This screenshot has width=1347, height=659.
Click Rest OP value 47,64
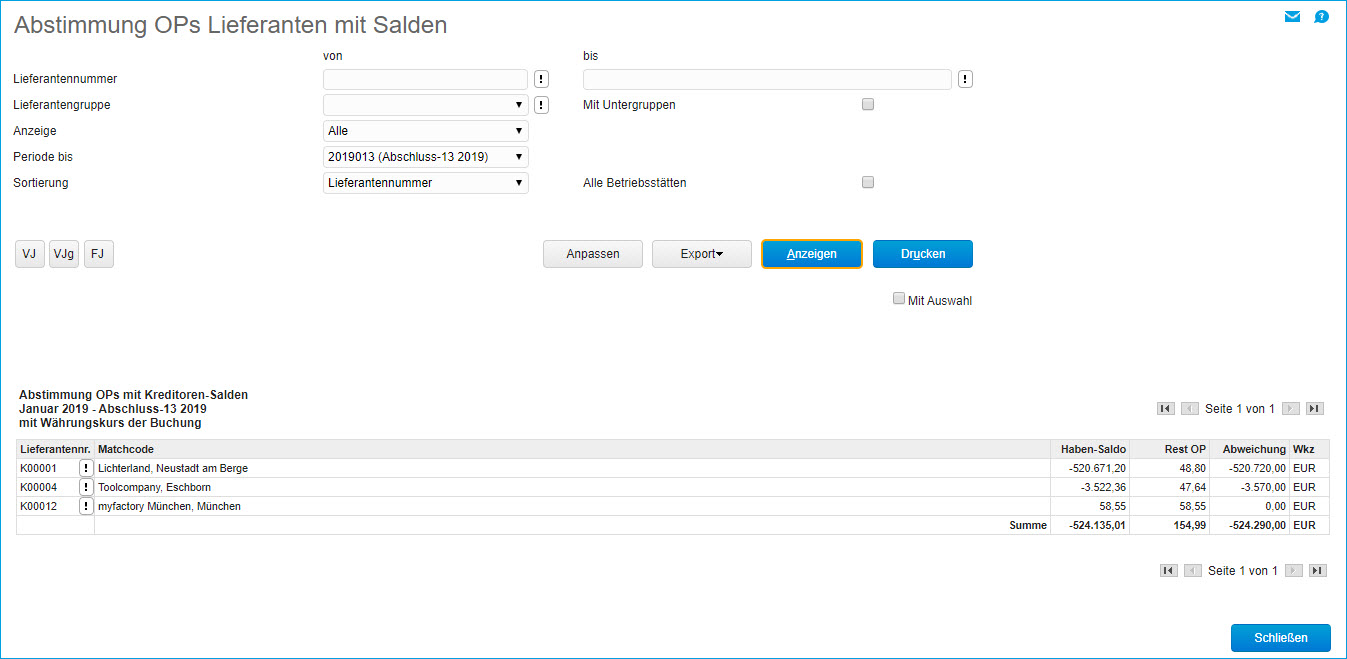pos(1192,487)
